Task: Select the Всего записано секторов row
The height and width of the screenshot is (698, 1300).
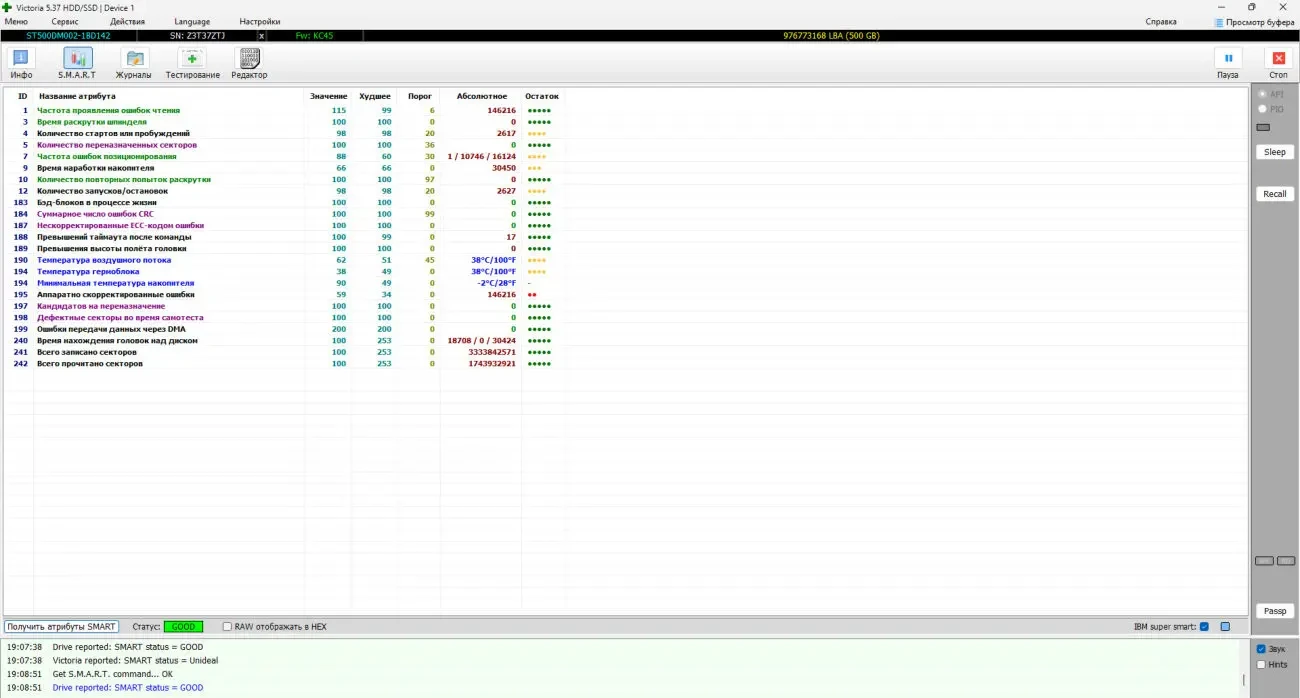Action: click(283, 352)
